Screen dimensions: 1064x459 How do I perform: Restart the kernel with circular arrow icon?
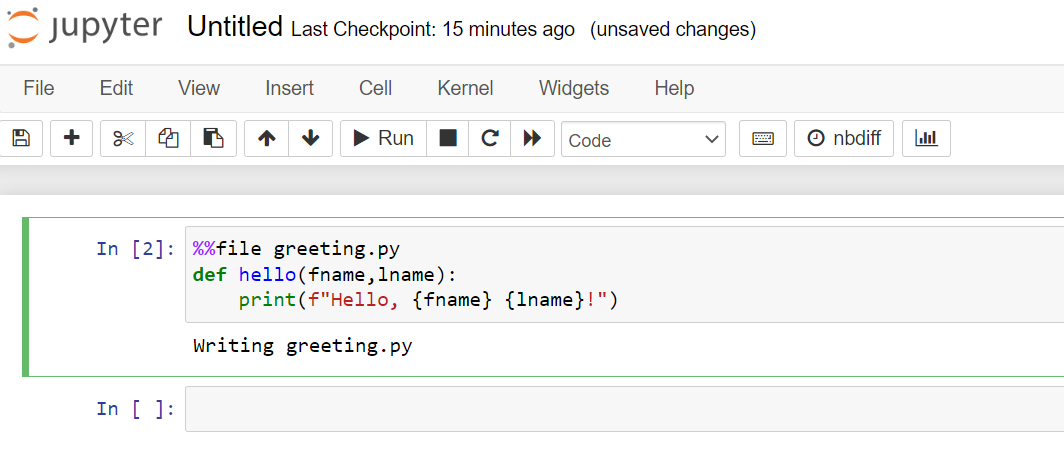(x=490, y=139)
